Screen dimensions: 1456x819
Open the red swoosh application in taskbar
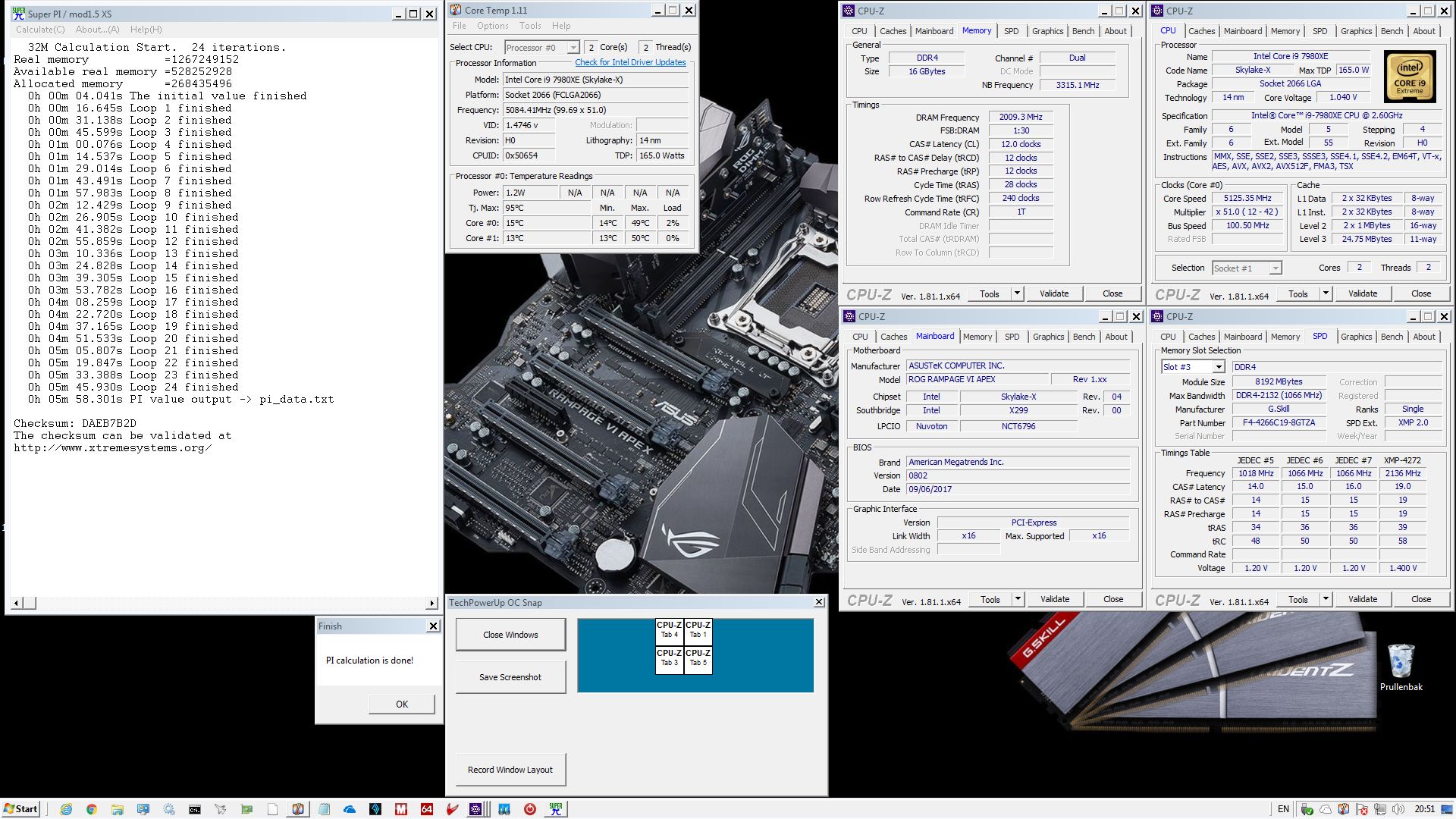pyautogui.click(x=452, y=809)
